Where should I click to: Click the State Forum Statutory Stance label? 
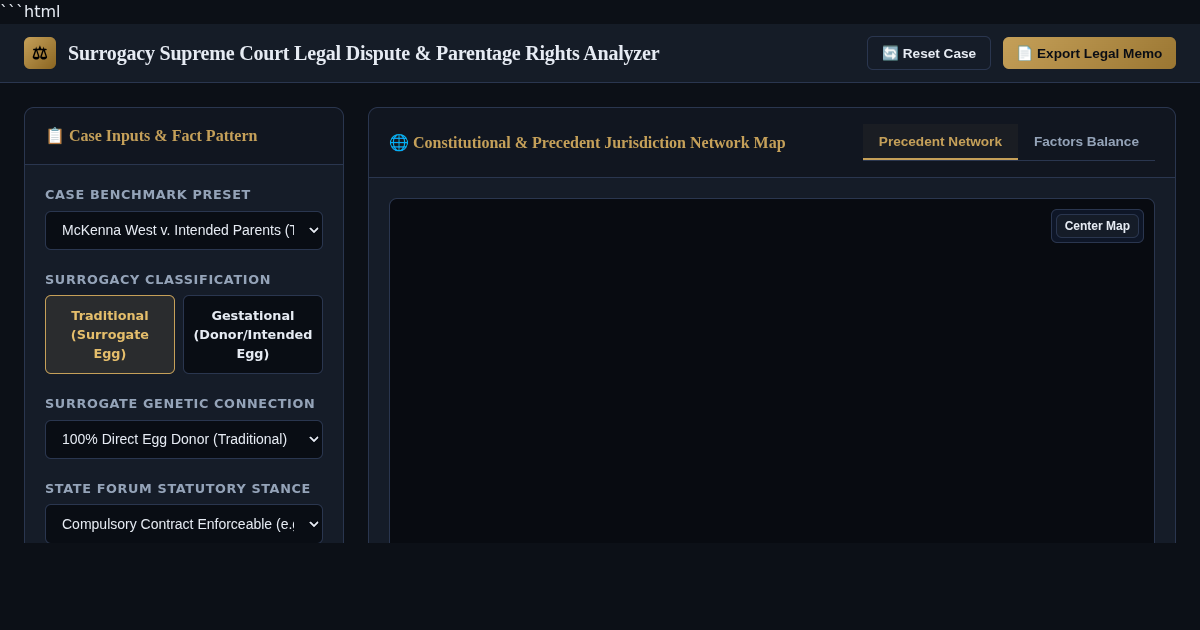[x=178, y=489]
